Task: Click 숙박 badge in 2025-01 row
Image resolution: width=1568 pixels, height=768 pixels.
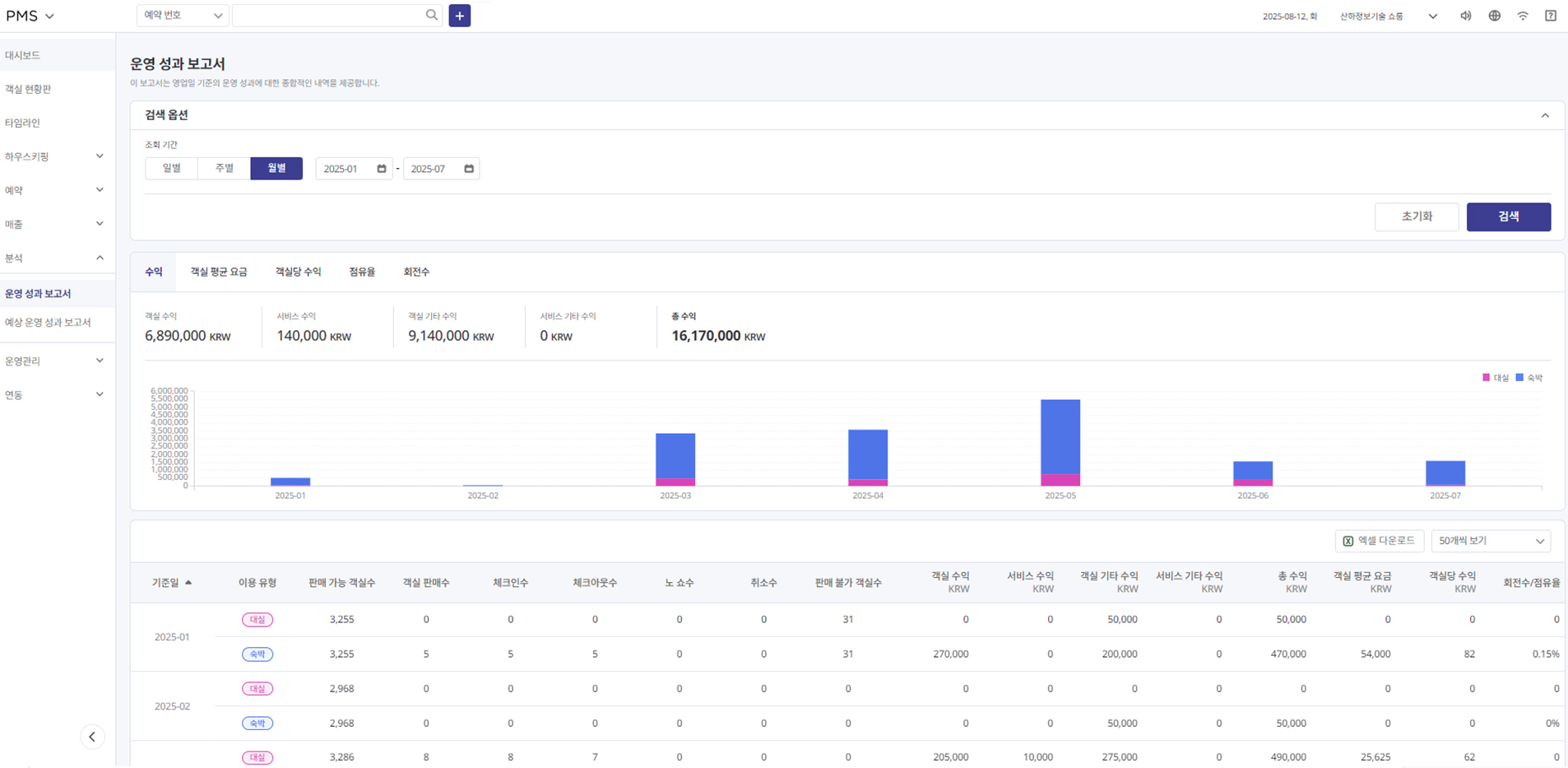Action: pos(257,654)
